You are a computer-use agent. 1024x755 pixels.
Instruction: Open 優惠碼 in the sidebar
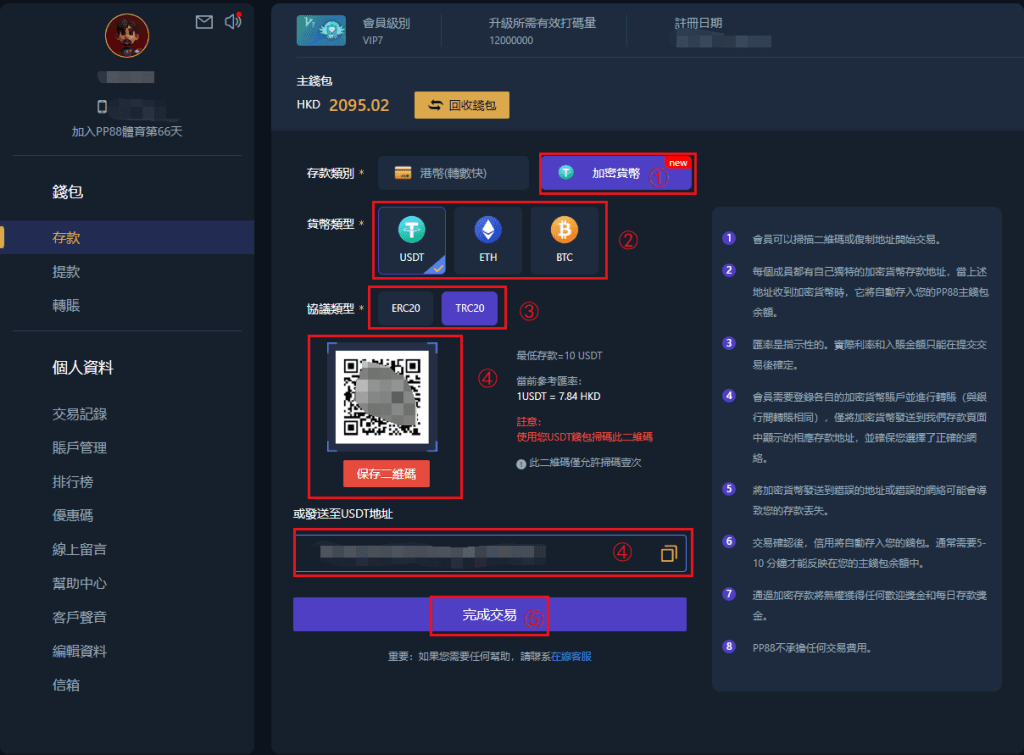[x=72, y=515]
